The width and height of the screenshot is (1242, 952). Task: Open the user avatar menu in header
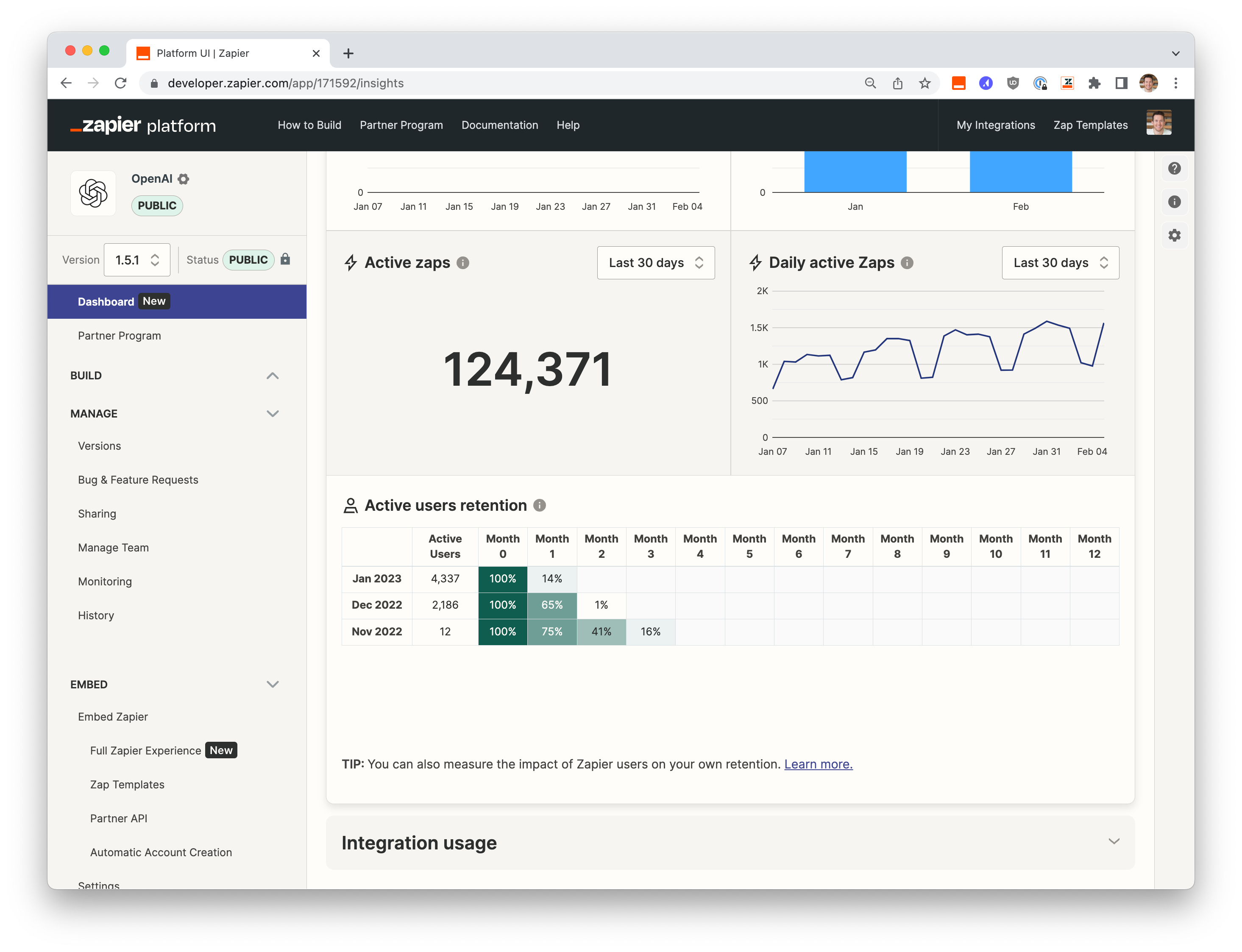[1159, 123]
